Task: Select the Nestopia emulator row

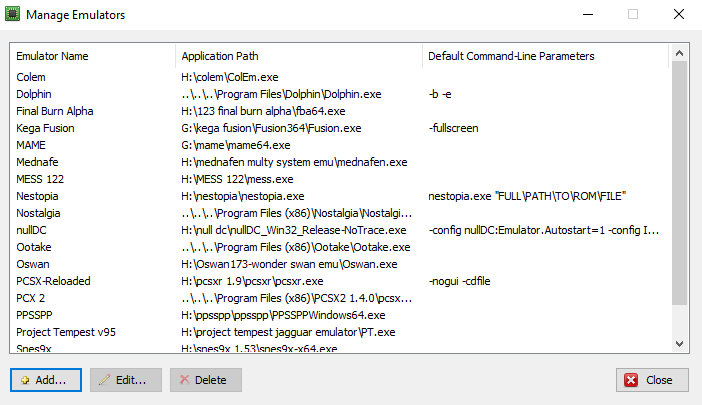Action: point(340,196)
